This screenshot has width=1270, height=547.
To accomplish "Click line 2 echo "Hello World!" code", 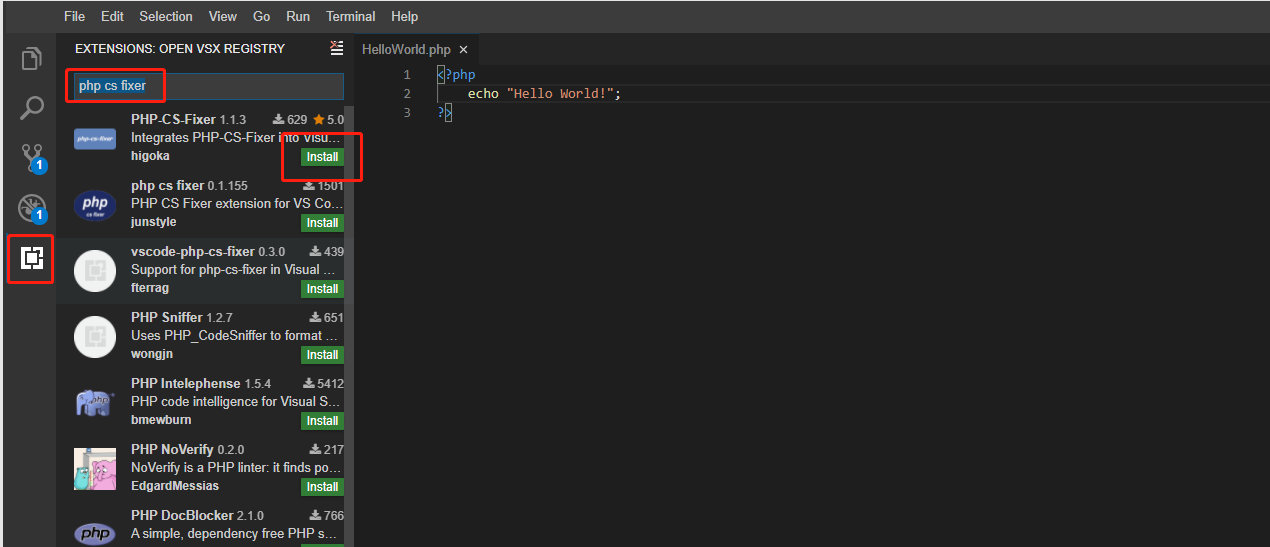I will point(545,94).
